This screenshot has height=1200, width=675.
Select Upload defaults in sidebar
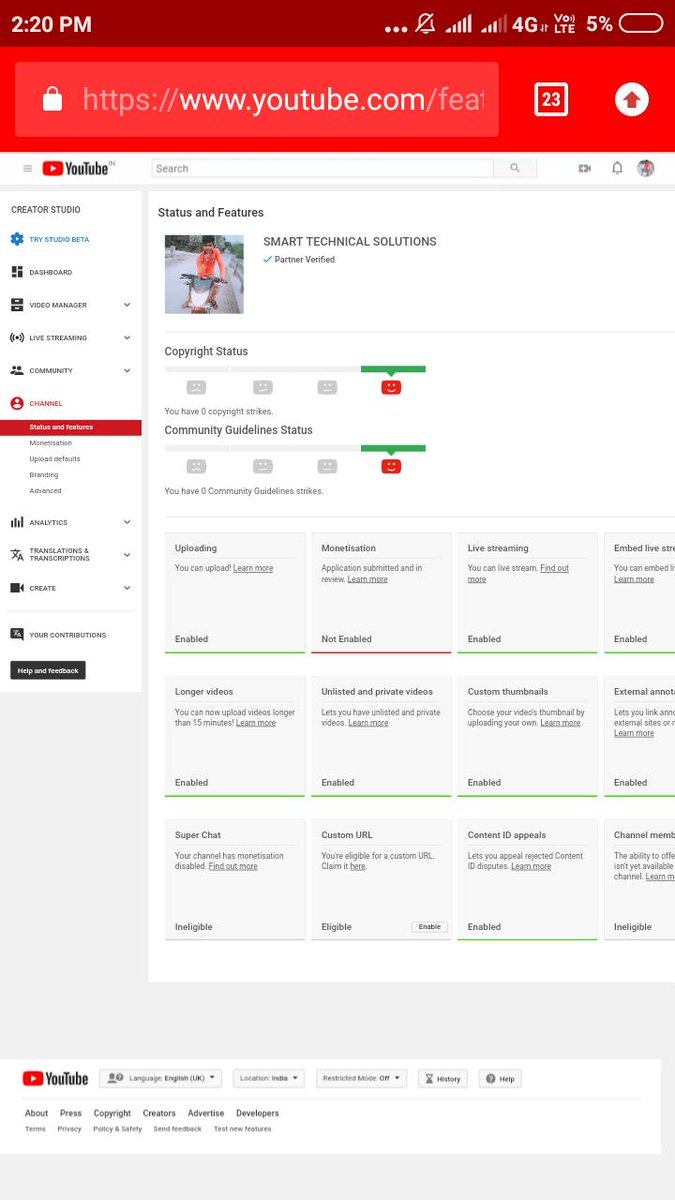tap(55, 459)
